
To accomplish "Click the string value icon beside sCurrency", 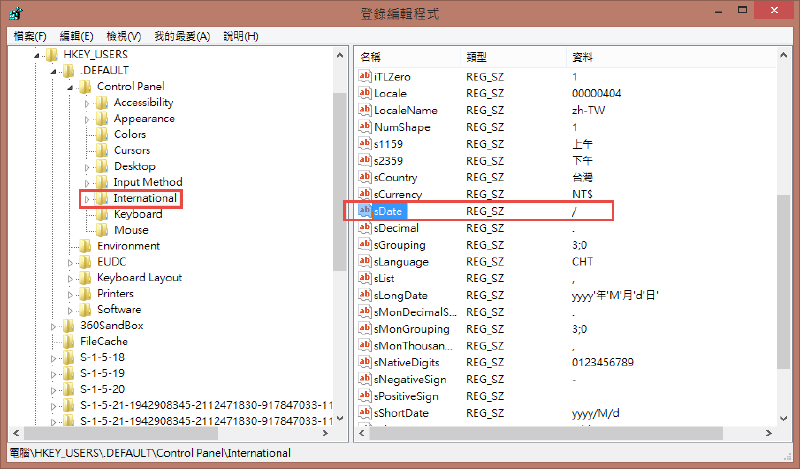I will point(365,194).
